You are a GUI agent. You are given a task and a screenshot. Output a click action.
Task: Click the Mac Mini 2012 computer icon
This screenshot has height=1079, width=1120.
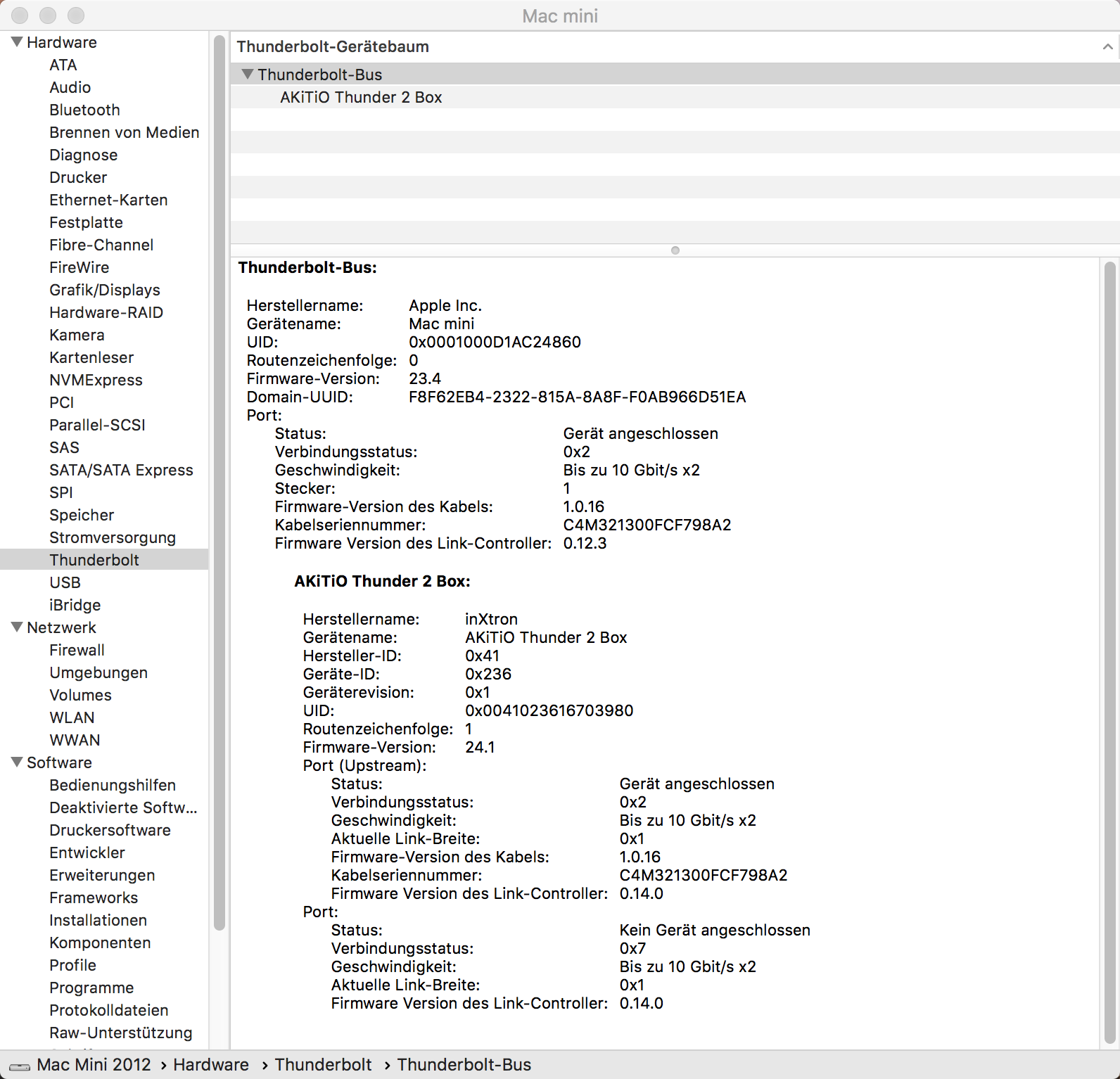[19, 1066]
